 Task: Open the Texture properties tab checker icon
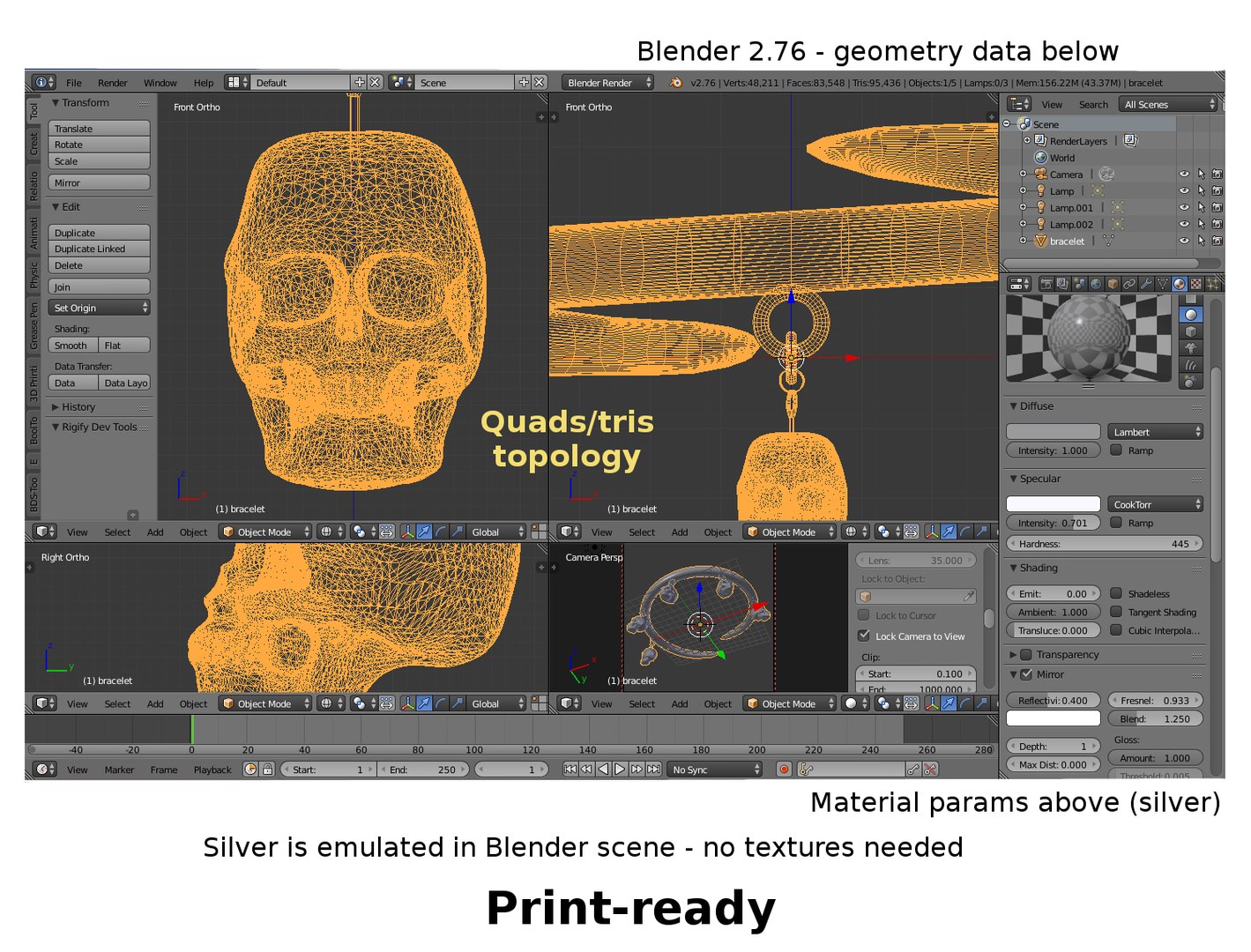coord(1196,284)
